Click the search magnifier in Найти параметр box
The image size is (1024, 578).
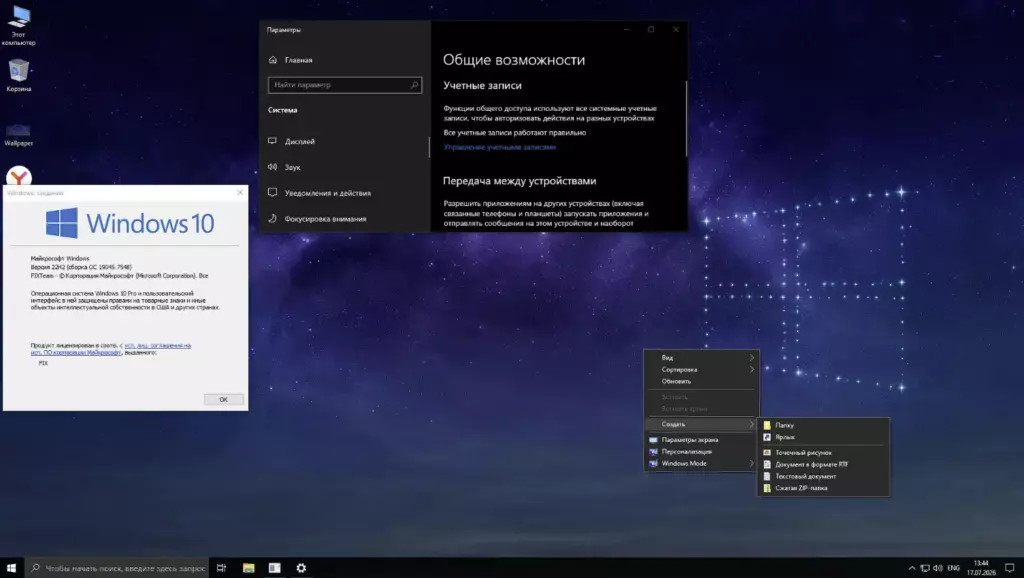414,85
